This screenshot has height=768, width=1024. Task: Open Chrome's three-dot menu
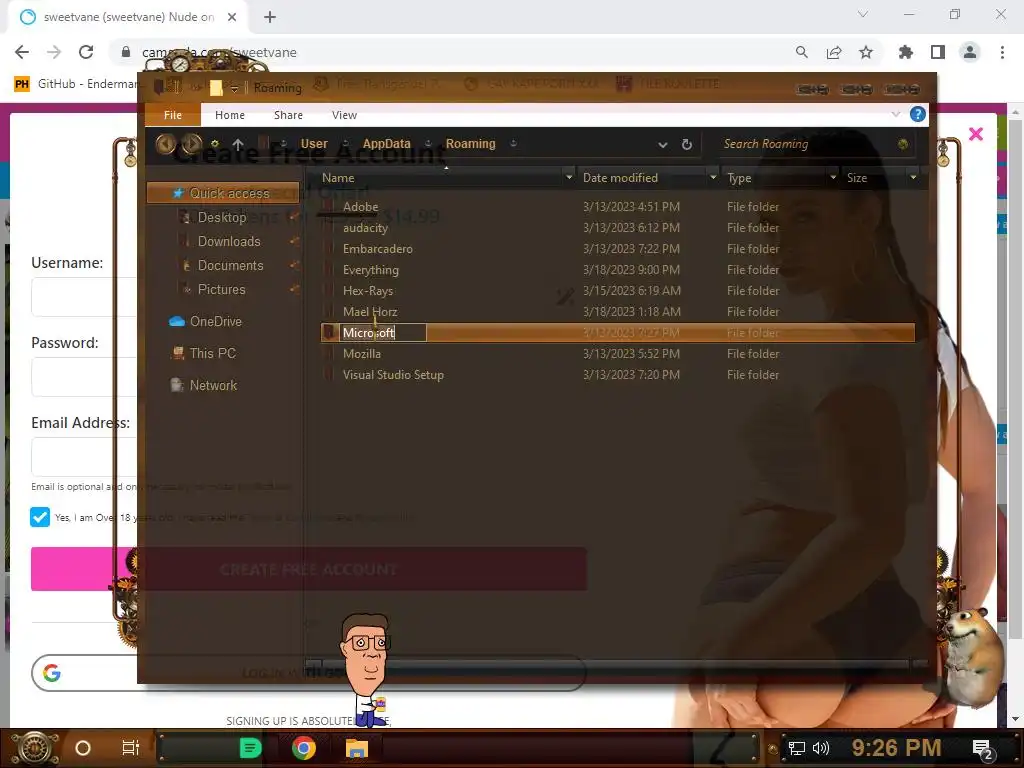click(x=1002, y=52)
